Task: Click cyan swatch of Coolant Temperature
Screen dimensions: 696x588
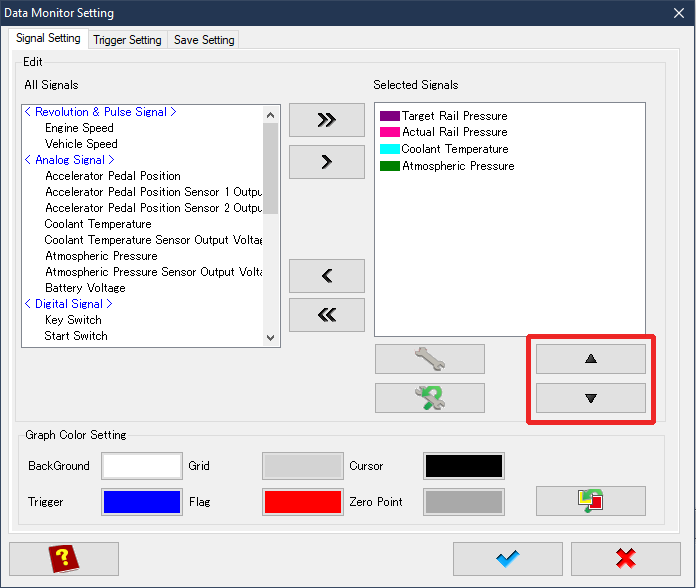Action: [x=390, y=149]
